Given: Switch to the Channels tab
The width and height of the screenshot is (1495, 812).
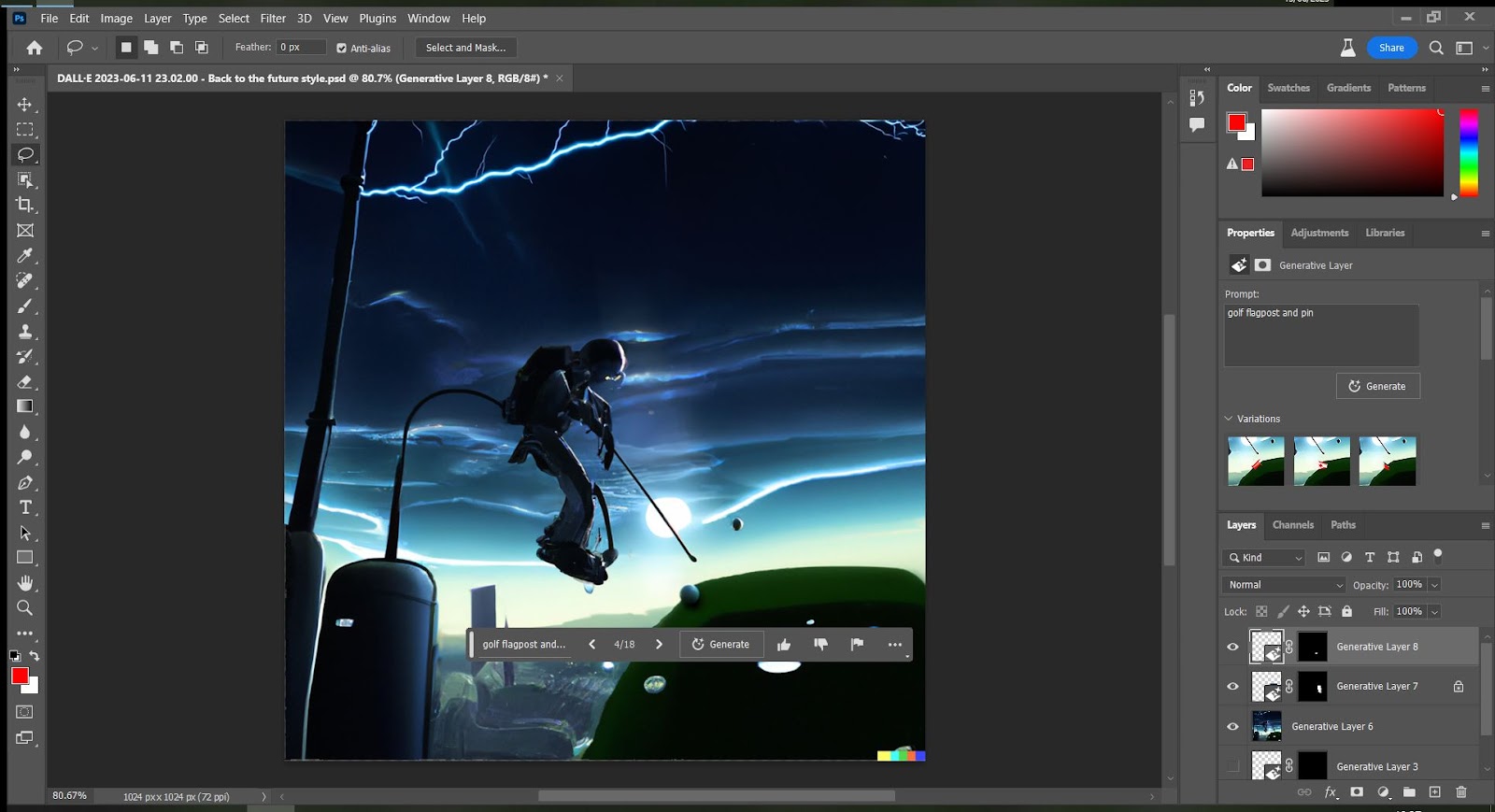Looking at the screenshot, I should [1292, 525].
